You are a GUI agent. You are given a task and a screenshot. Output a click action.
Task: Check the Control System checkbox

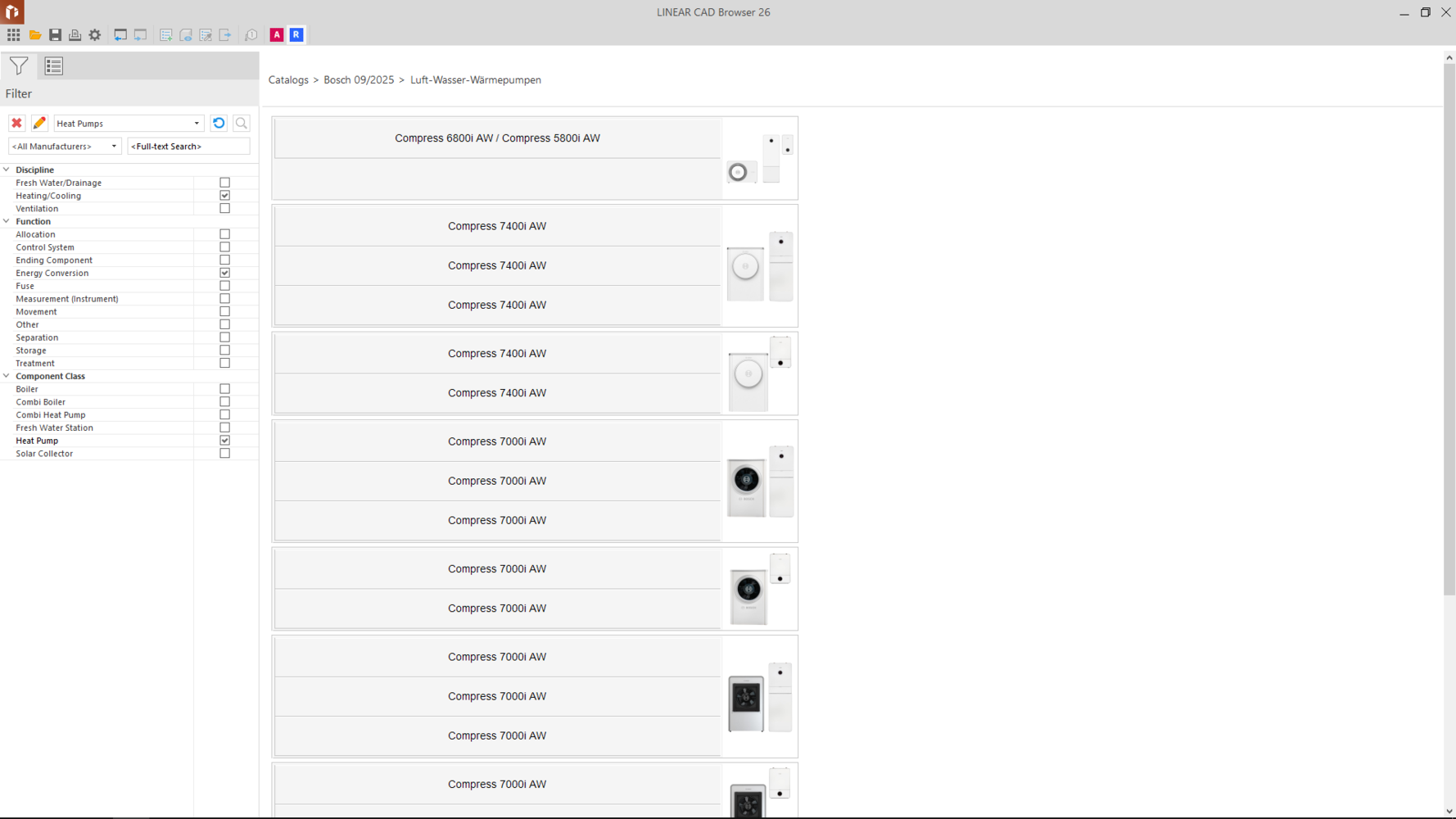[x=225, y=247]
